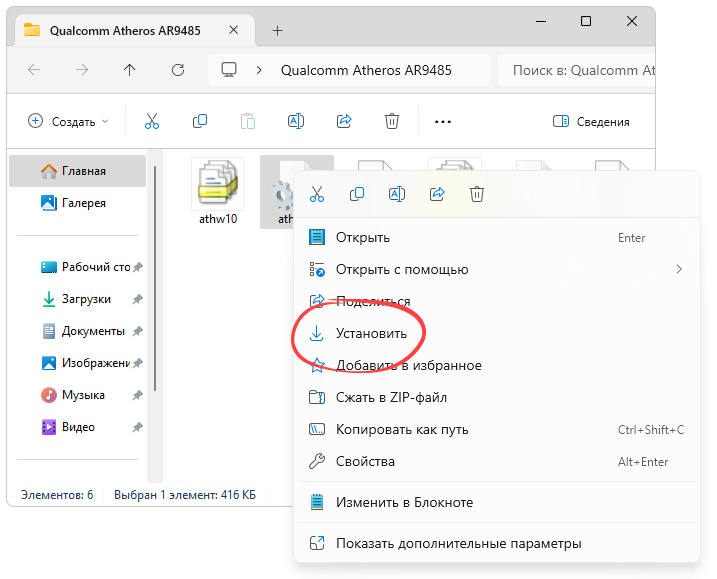Screen dimensions: 717x579
Task: Click the pin icon next to Загрузки
Action: pos(138,299)
